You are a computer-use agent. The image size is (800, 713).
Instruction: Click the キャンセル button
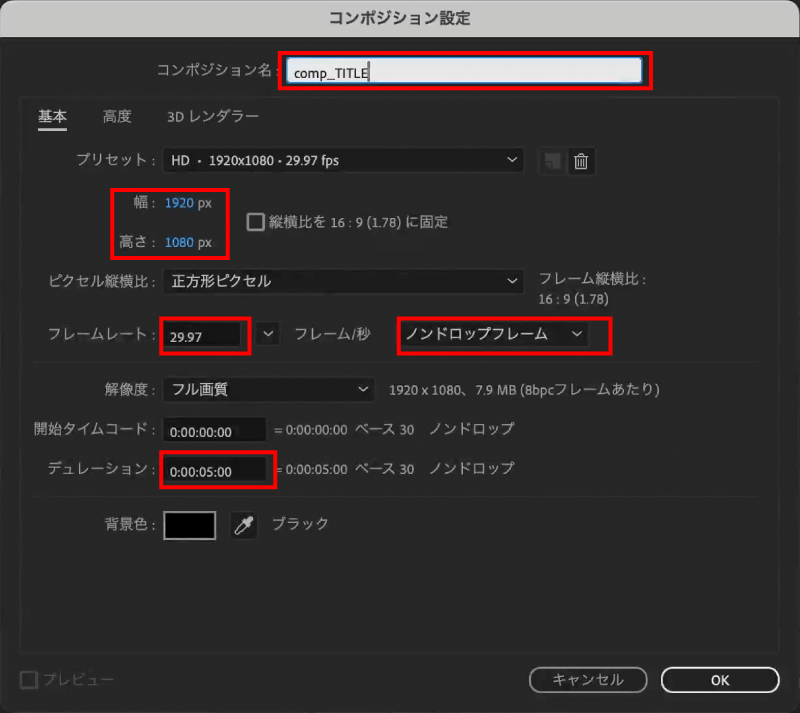pos(588,680)
